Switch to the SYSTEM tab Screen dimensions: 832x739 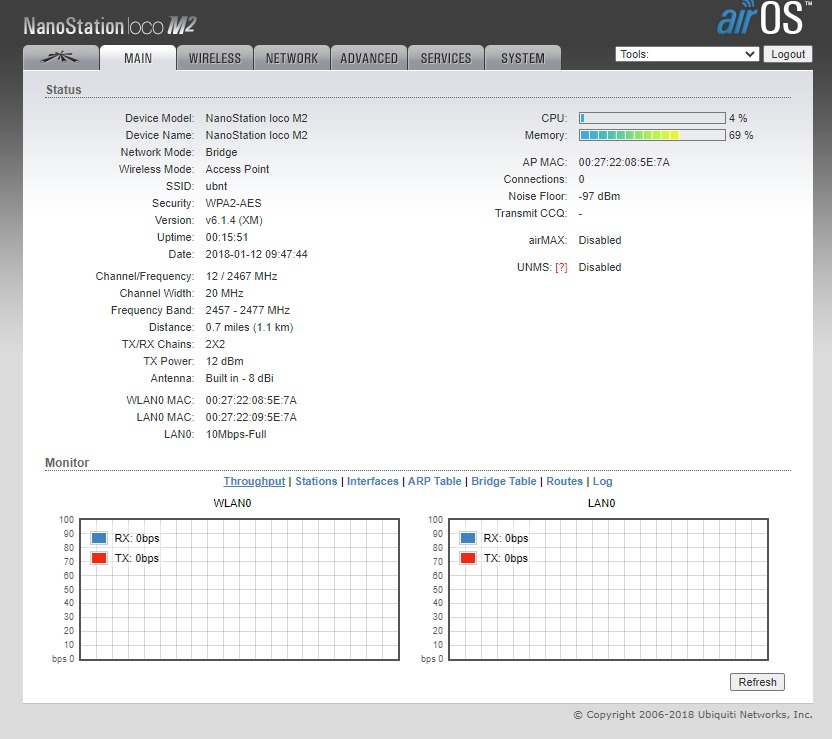coord(523,58)
